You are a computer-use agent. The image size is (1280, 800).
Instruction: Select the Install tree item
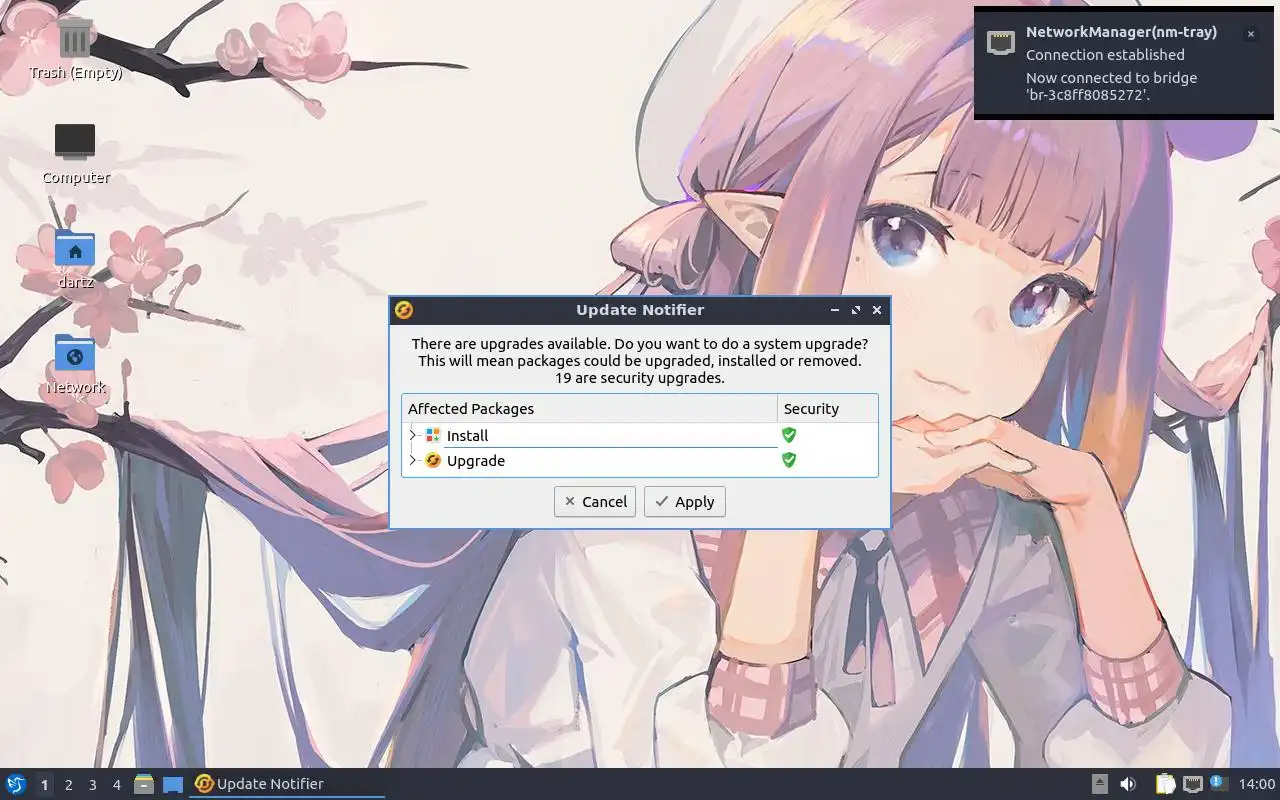pos(467,435)
